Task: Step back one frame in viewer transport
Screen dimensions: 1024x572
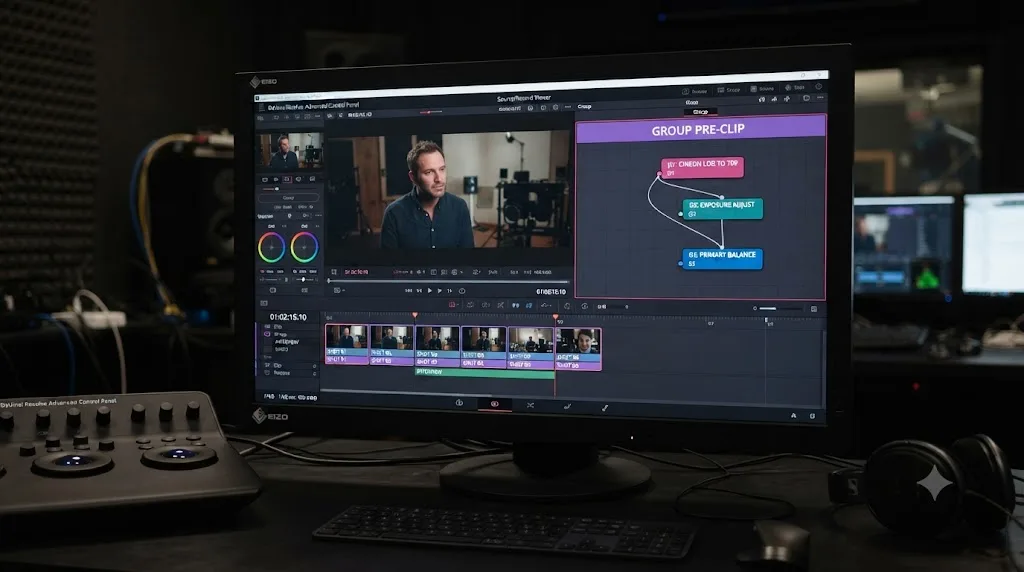Action: coord(419,291)
